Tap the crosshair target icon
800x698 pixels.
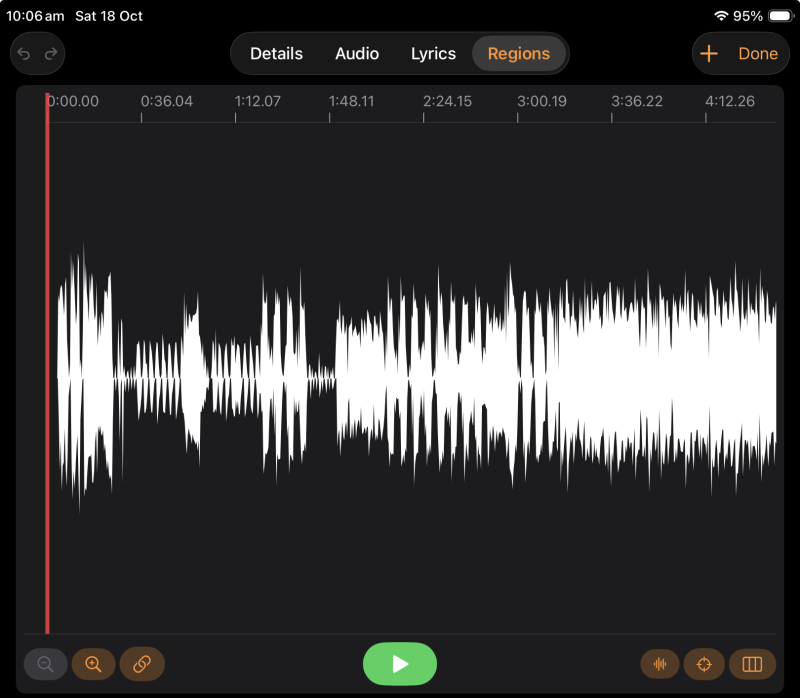point(704,664)
